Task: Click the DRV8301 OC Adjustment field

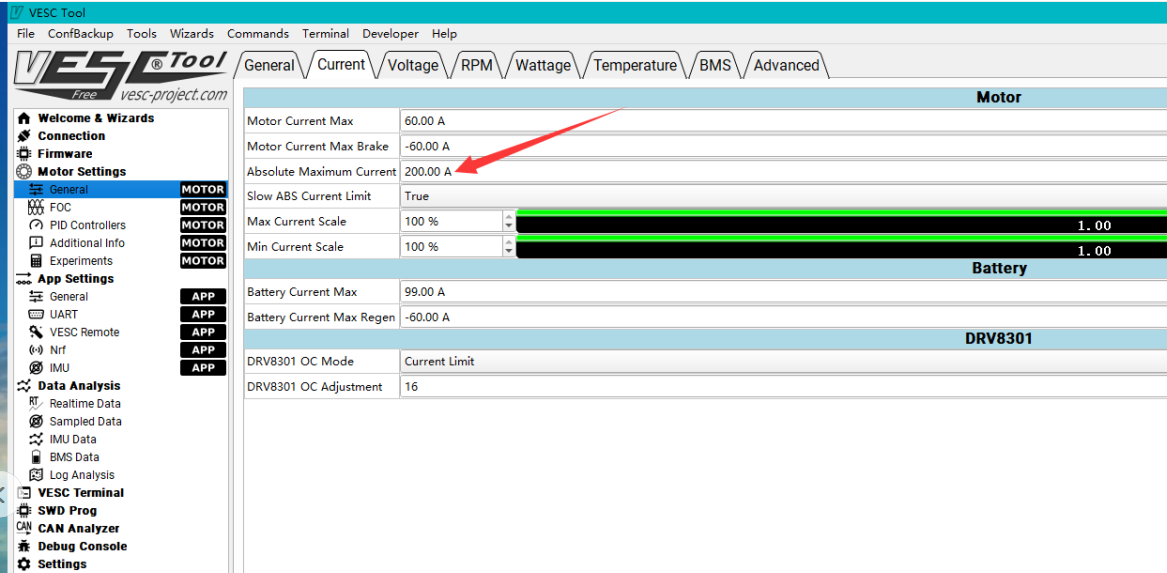Action: (x=783, y=387)
